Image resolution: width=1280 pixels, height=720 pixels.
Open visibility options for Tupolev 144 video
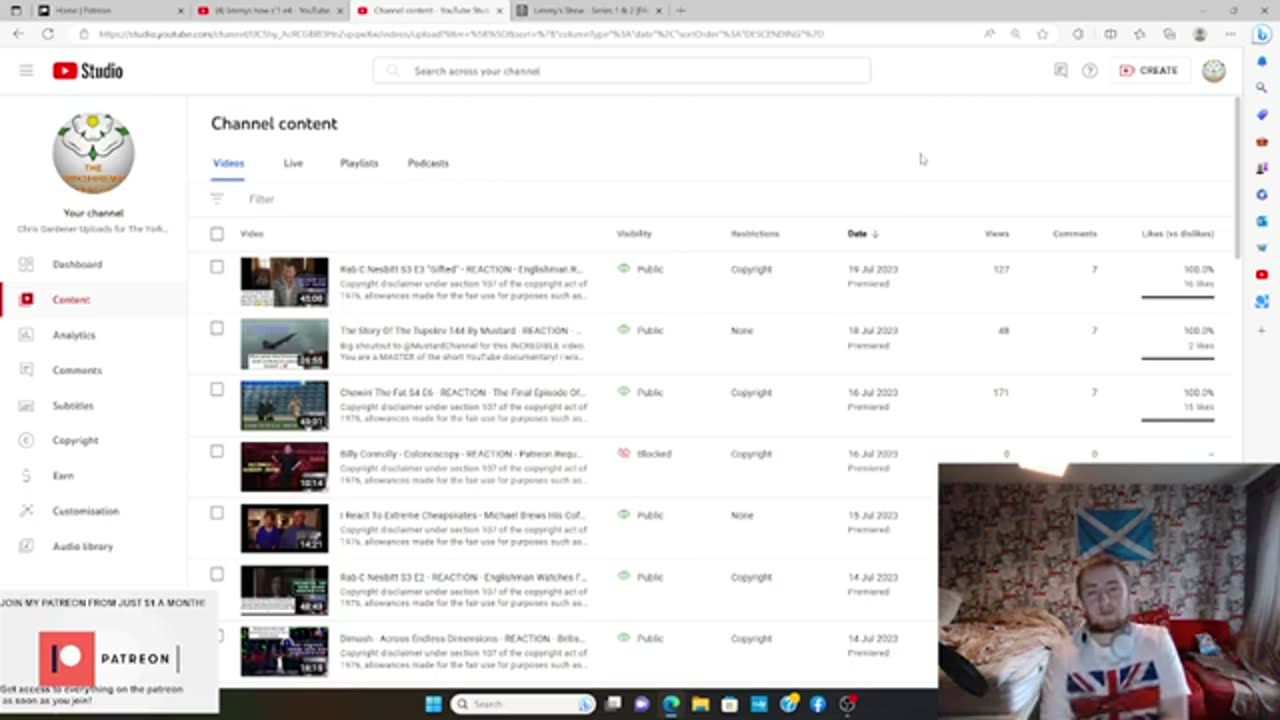641,330
